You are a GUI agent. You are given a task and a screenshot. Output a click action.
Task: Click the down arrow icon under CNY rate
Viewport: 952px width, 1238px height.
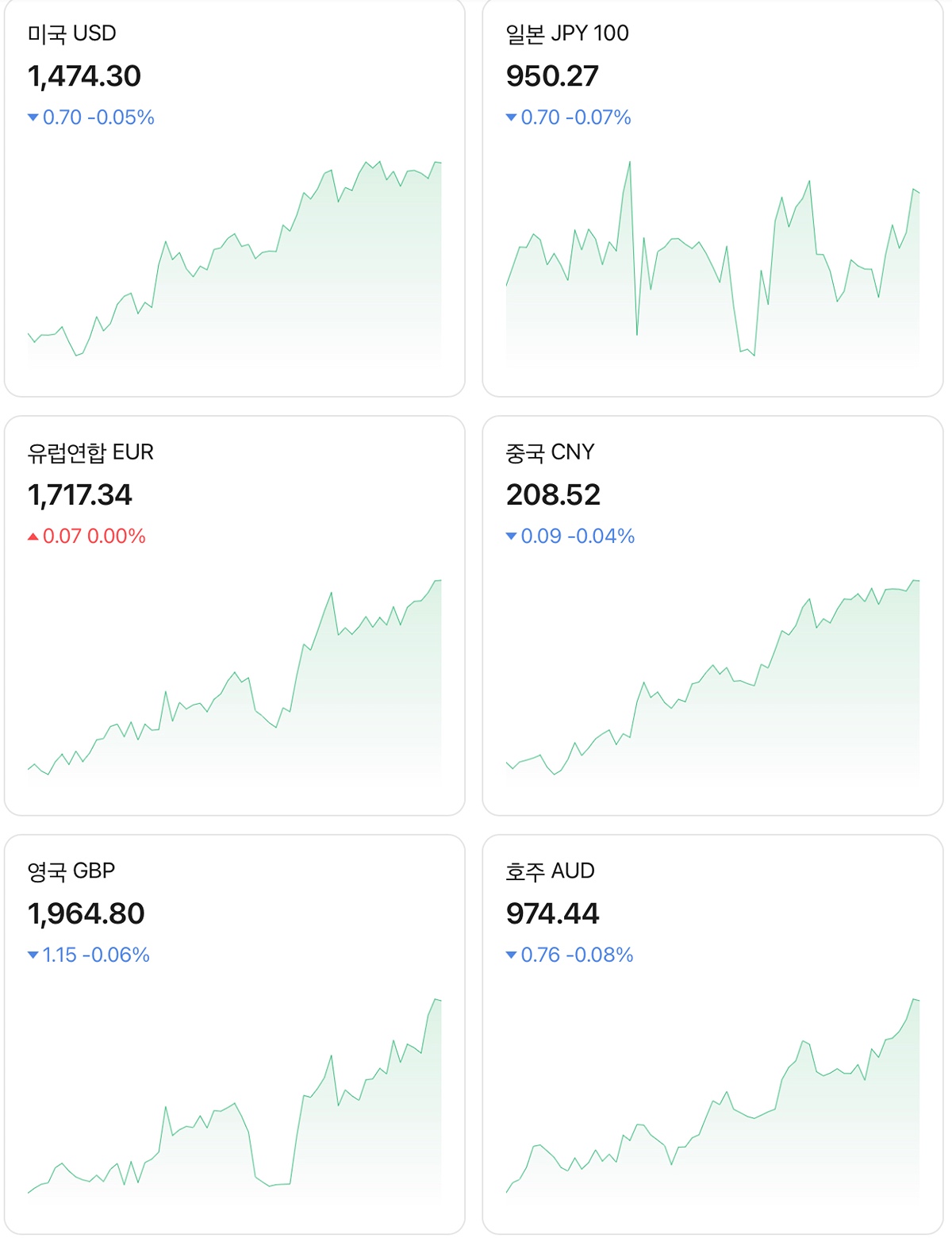pos(511,536)
